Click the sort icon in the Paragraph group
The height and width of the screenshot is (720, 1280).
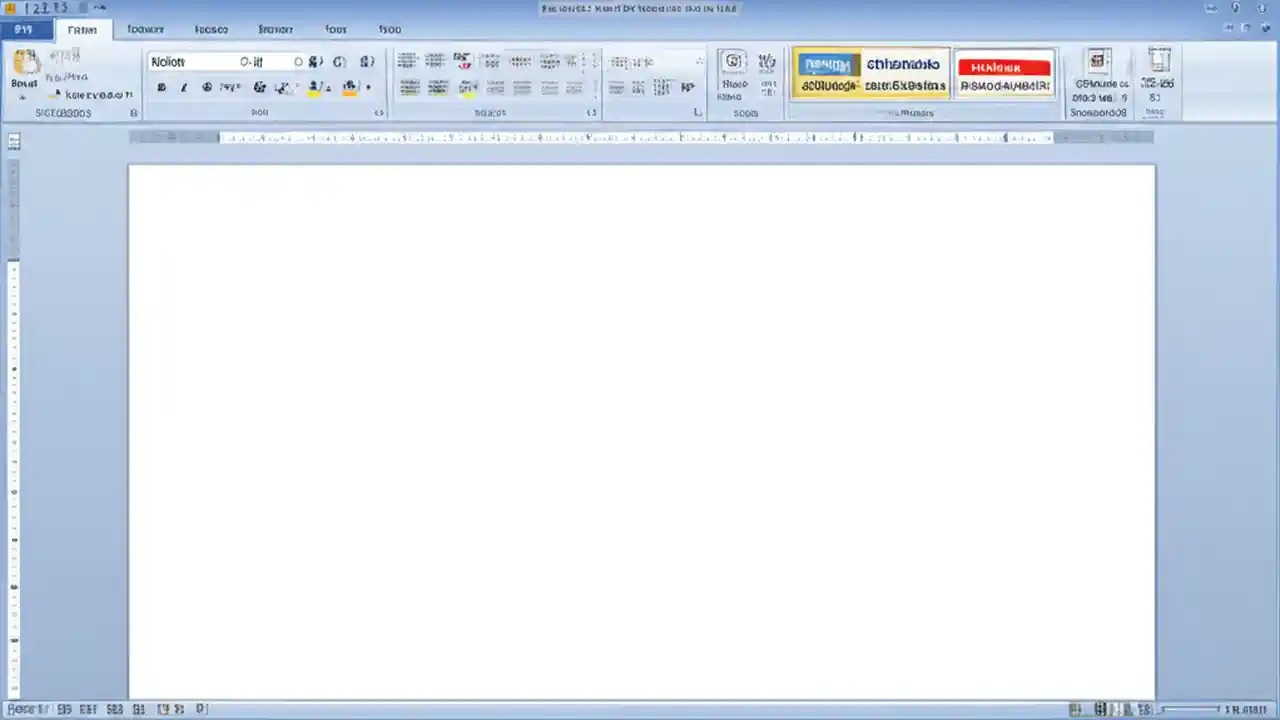point(550,61)
